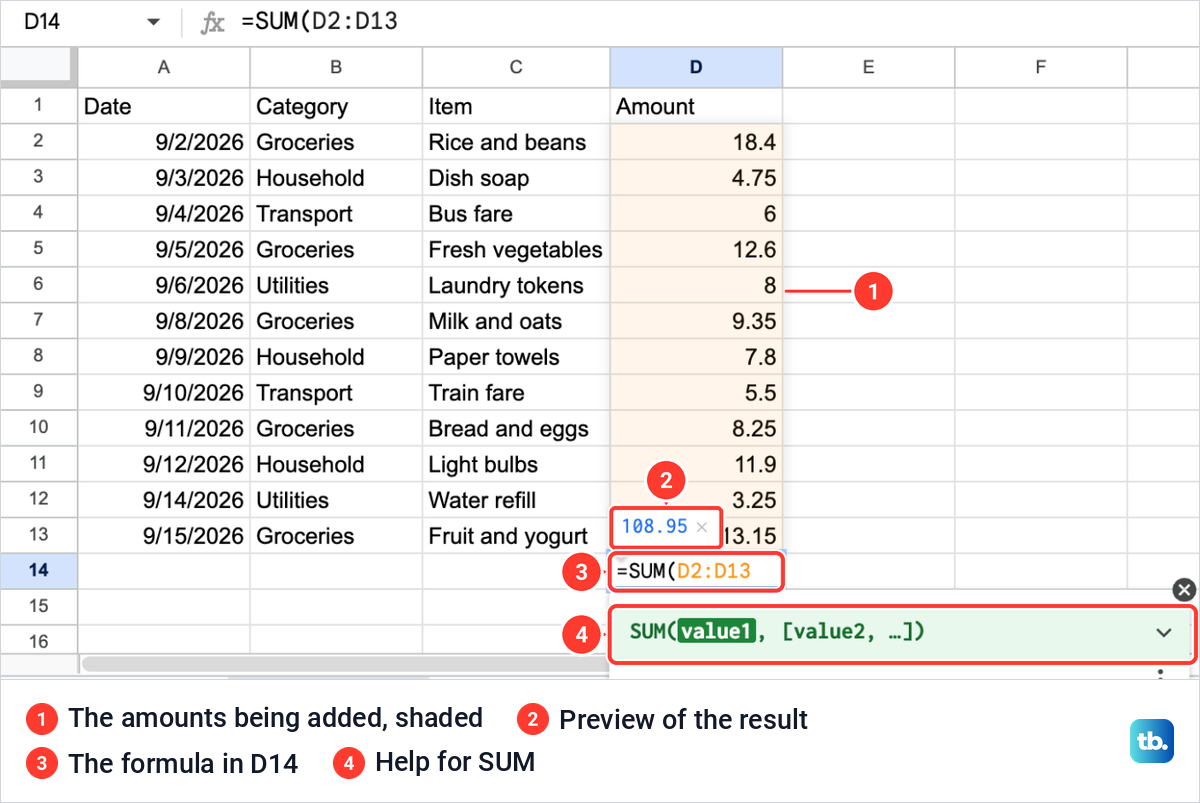
Task: Select column A header
Action: tap(164, 67)
